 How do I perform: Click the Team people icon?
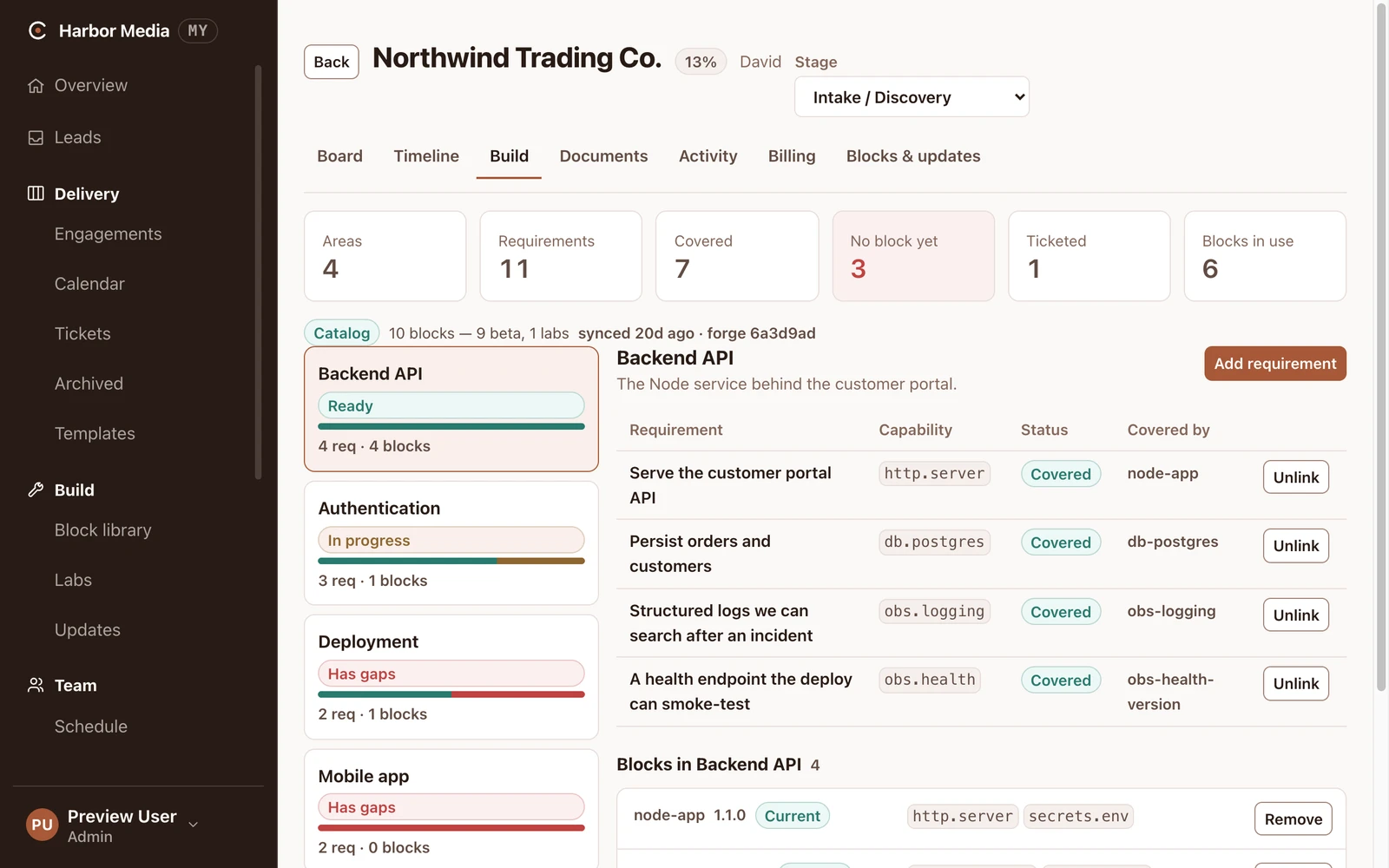(36, 685)
